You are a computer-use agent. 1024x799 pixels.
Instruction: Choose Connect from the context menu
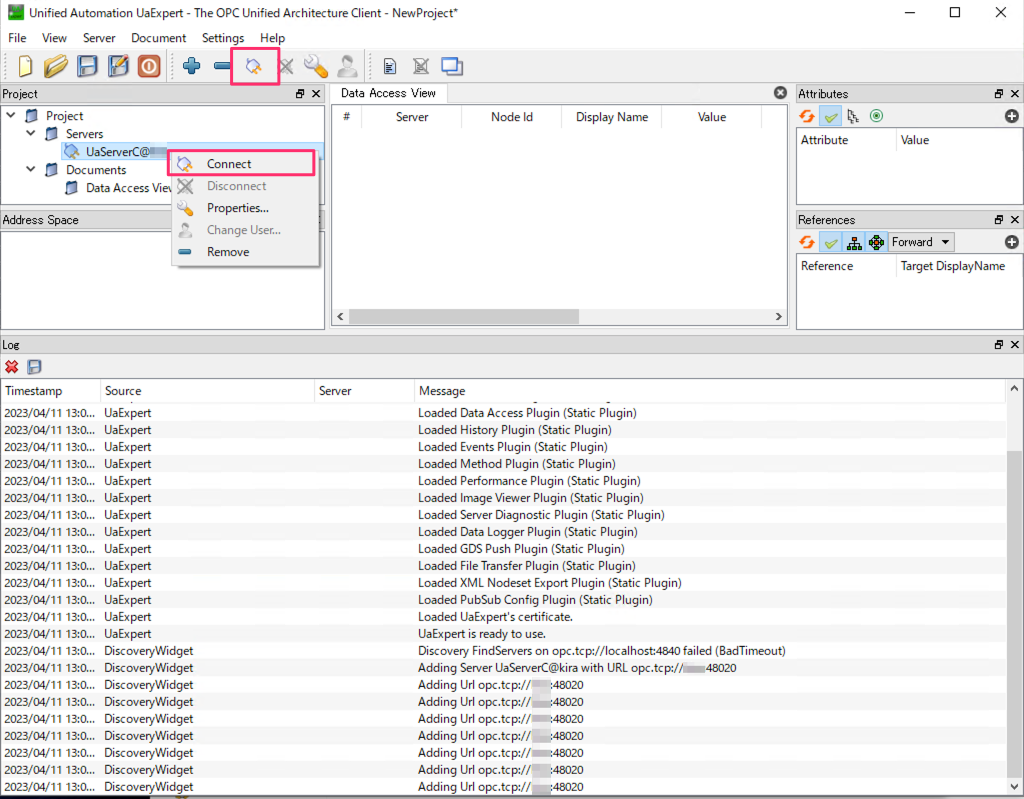(228, 162)
